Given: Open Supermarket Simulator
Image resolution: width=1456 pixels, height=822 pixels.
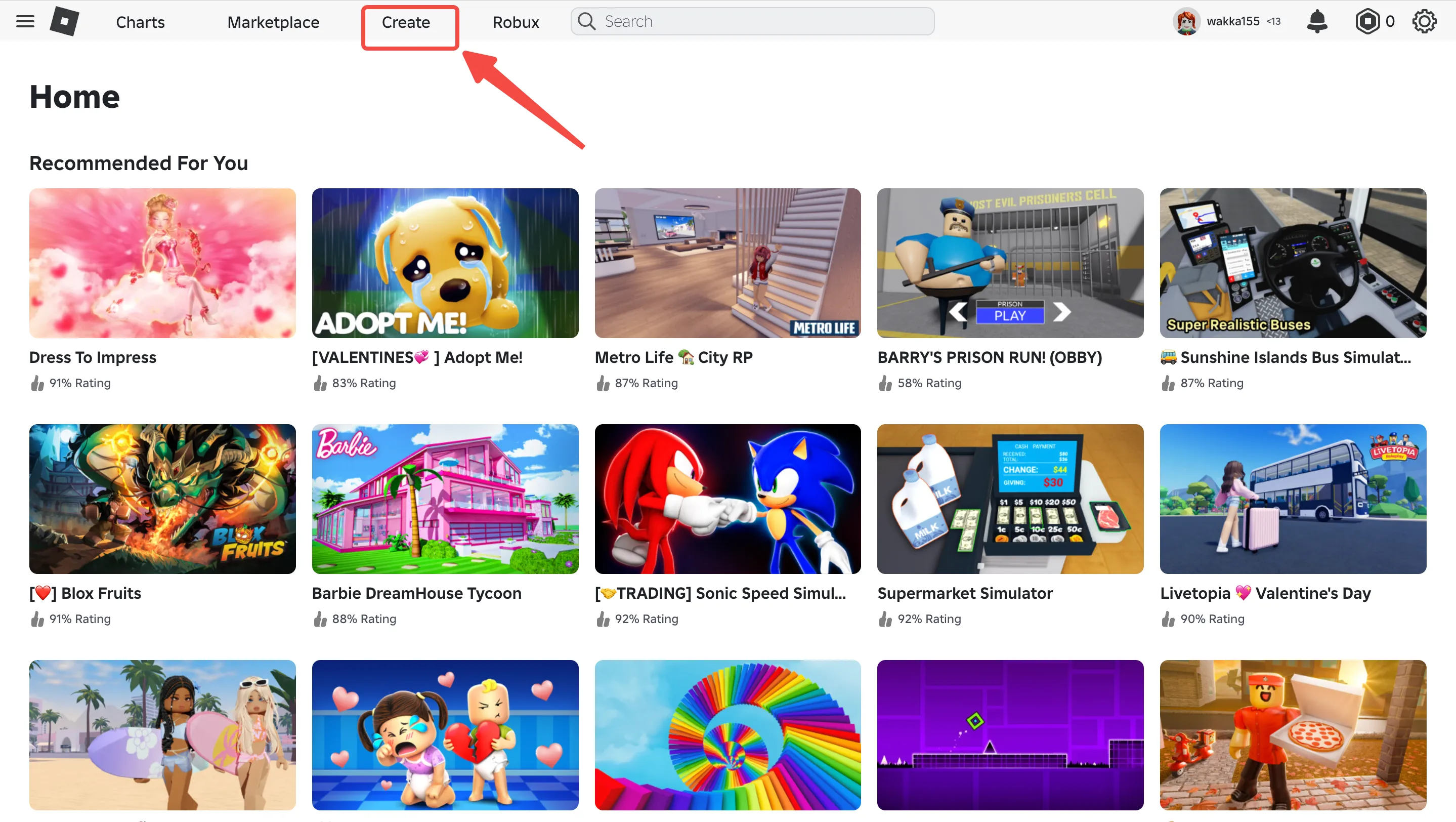Looking at the screenshot, I should [1010, 499].
